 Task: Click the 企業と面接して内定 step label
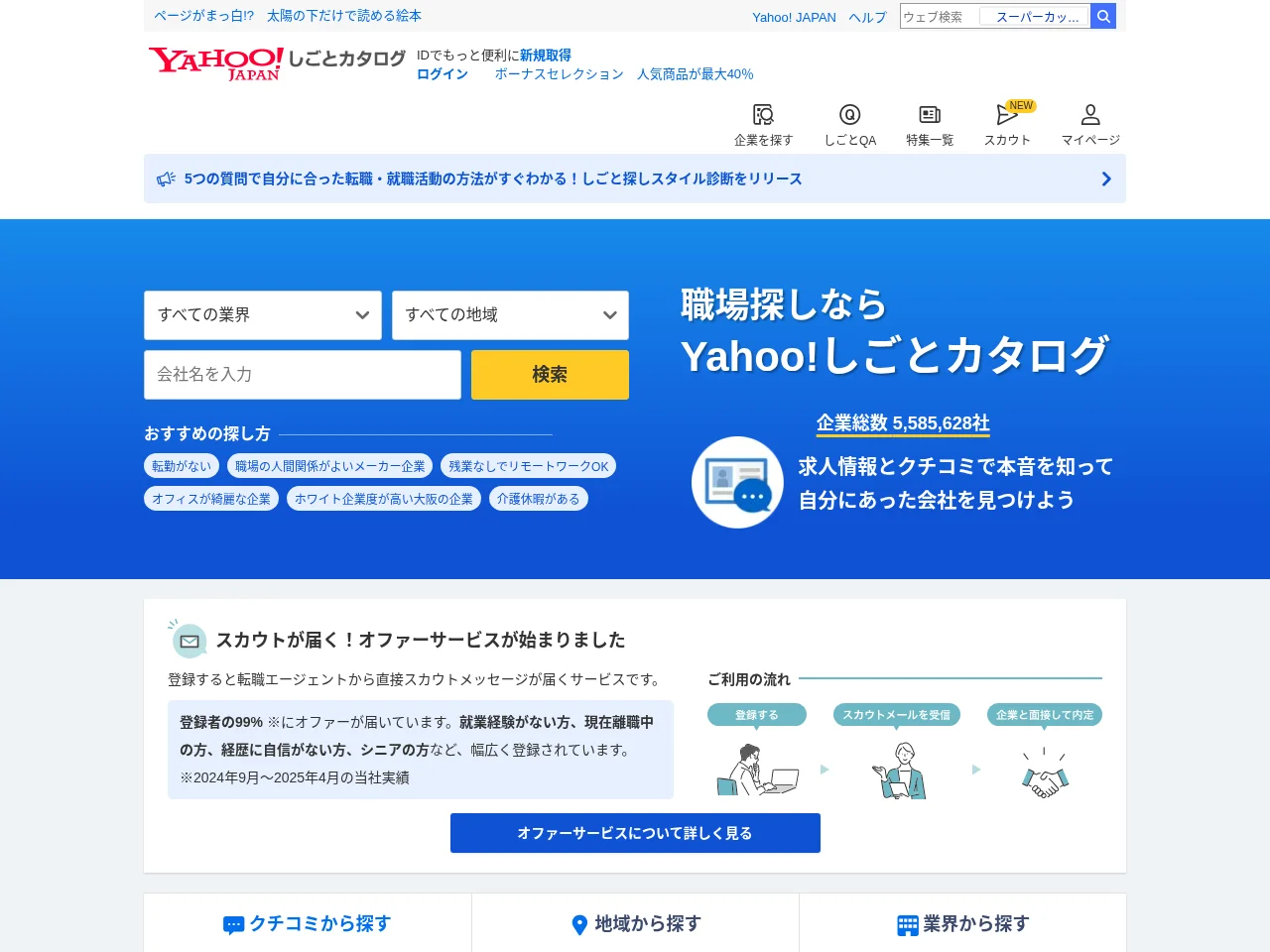point(1045,715)
